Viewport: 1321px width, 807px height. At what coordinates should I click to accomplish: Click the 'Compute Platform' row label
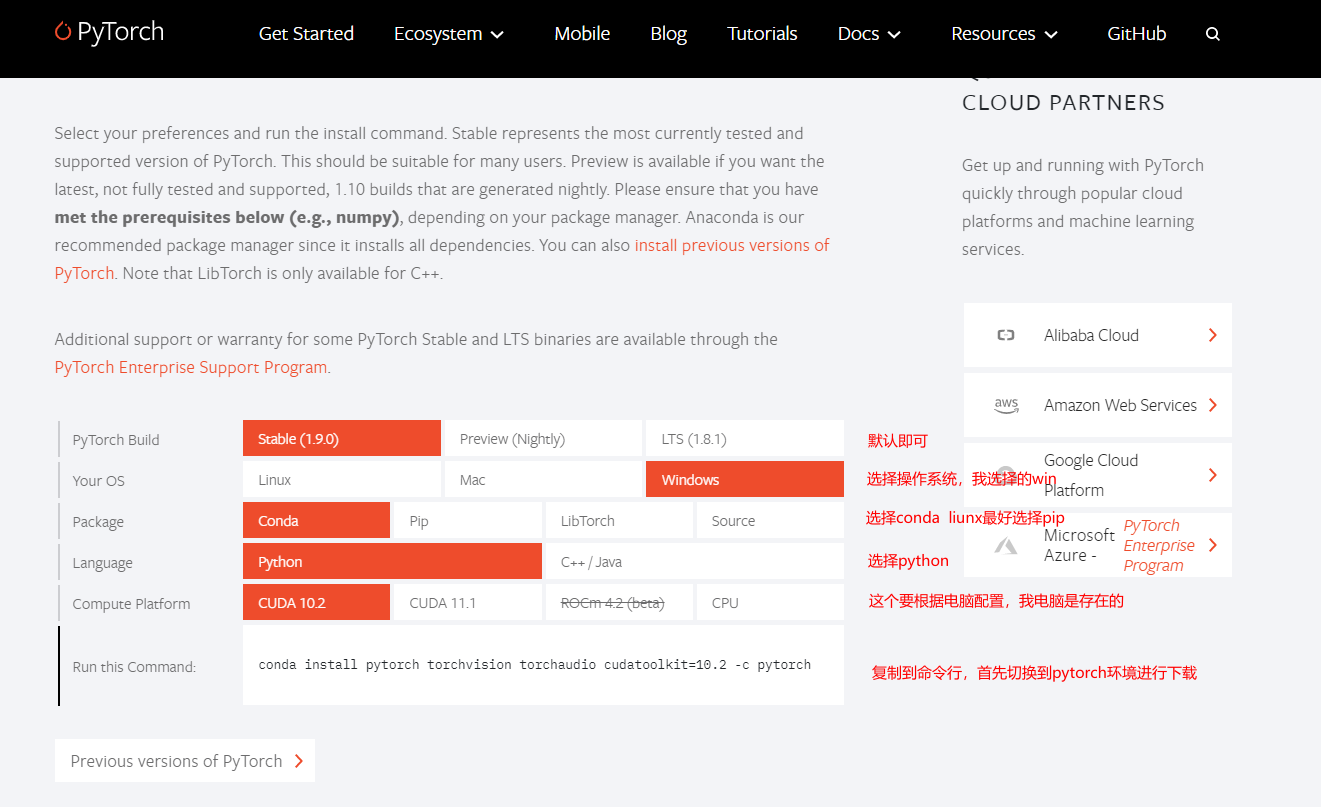[x=131, y=604]
